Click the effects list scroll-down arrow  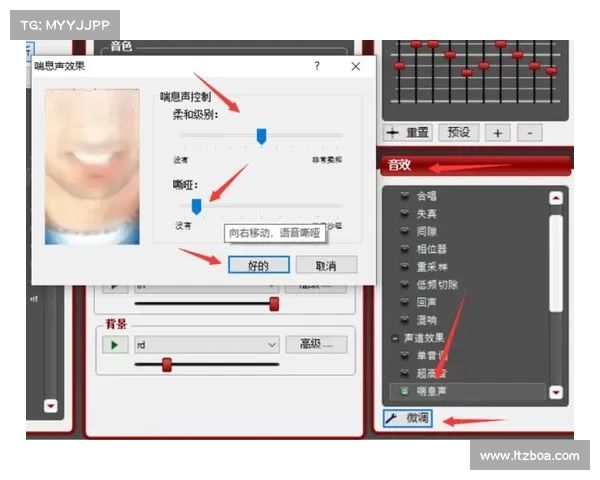click(556, 392)
